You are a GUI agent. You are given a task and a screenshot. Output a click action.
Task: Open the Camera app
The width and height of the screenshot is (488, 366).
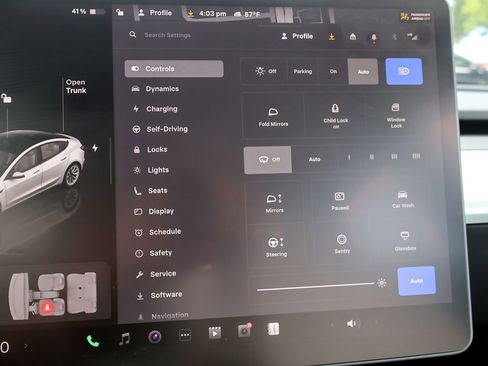point(155,337)
